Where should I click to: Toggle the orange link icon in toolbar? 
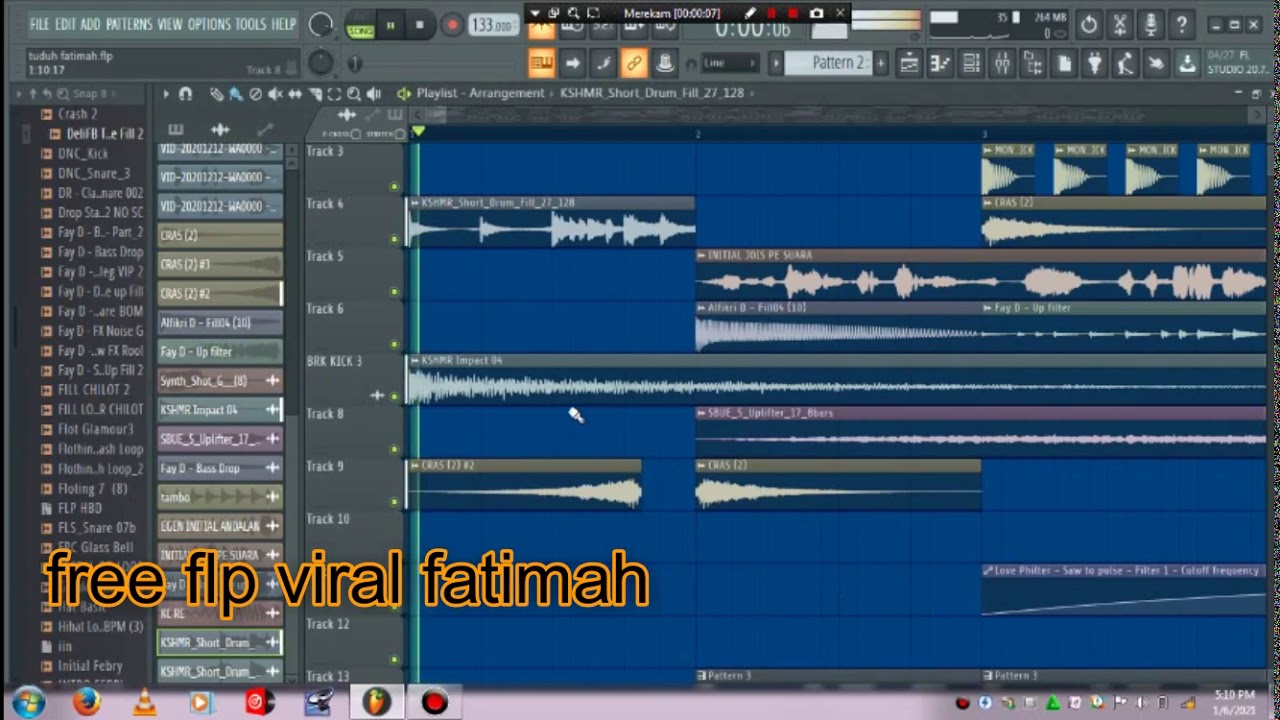click(634, 64)
